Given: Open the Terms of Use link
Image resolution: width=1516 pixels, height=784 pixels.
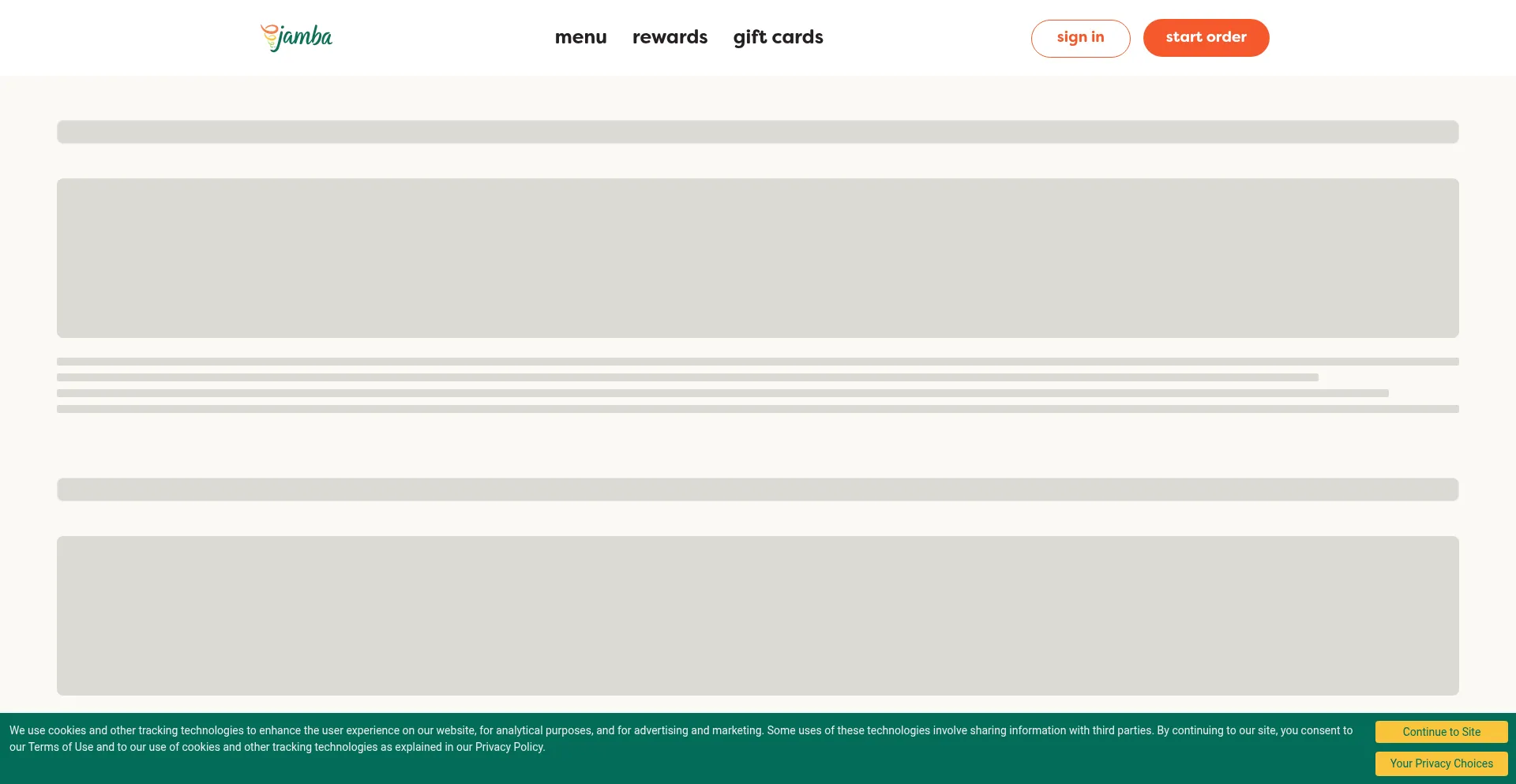Looking at the screenshot, I should (62, 747).
